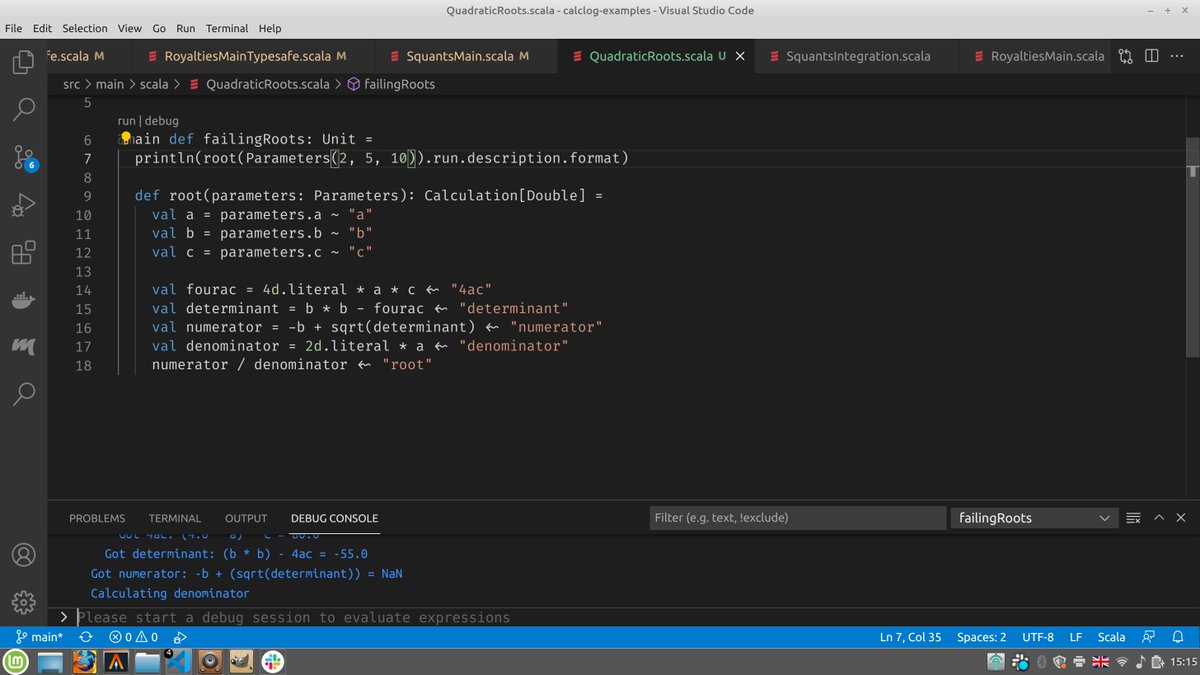Change the LF end-of-line sequence
The height and width of the screenshot is (675, 1200).
tap(1076, 637)
